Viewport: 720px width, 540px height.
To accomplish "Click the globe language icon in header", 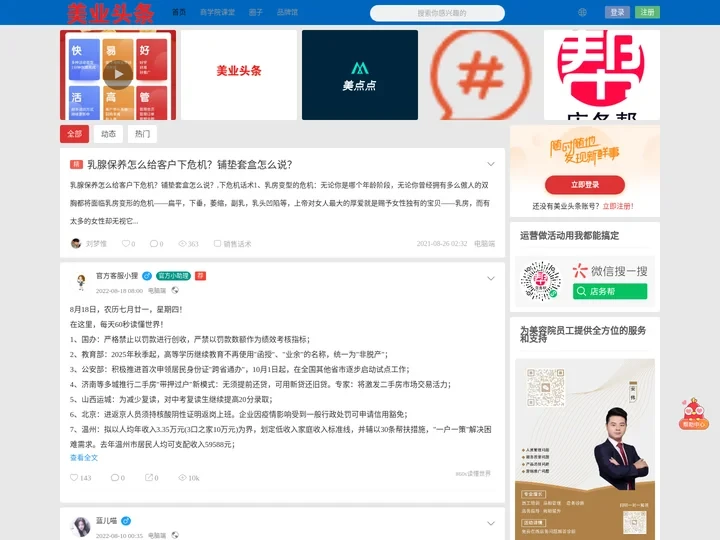I will [582, 12].
